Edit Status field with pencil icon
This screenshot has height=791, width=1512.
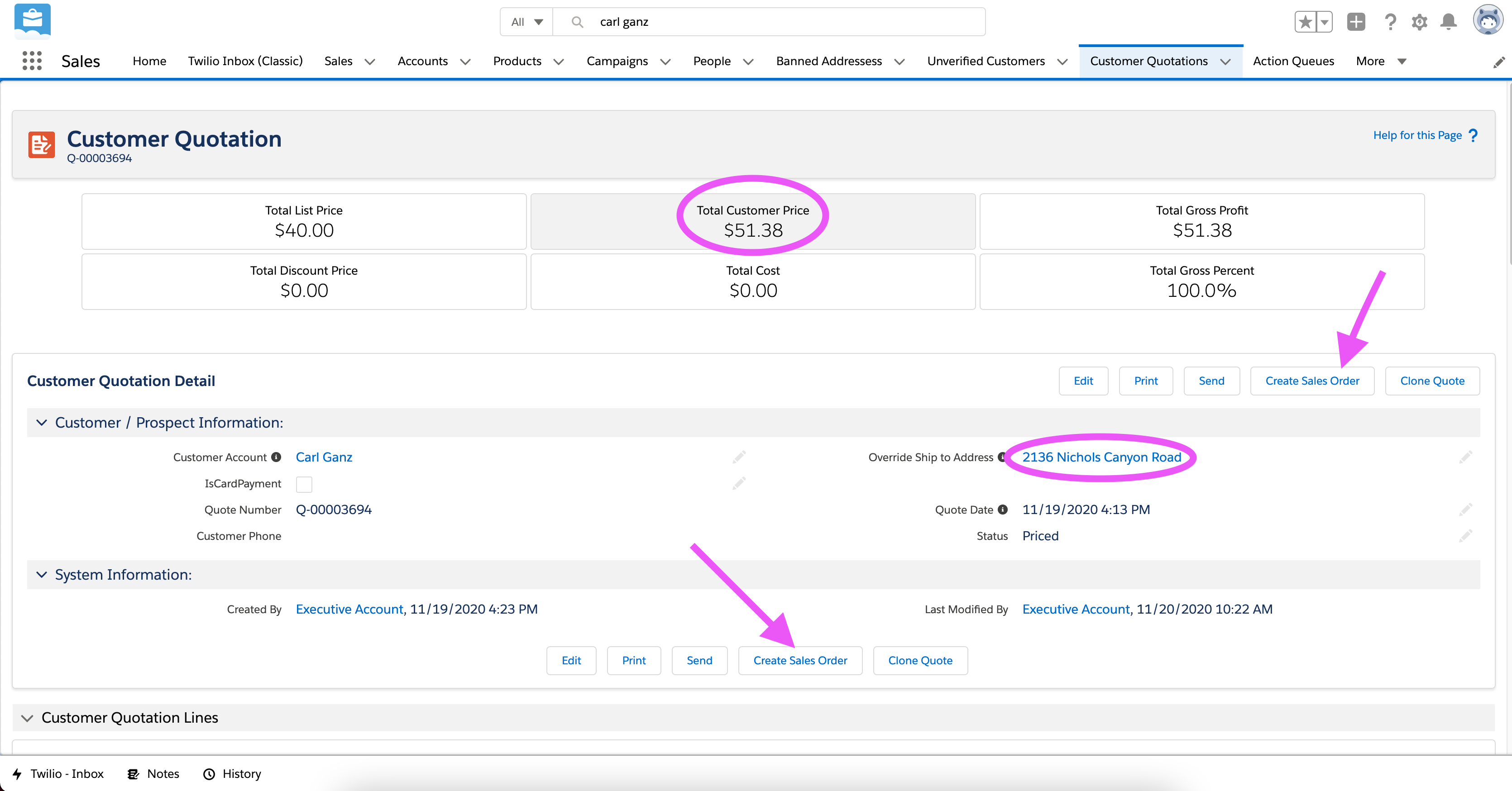[x=1466, y=536]
